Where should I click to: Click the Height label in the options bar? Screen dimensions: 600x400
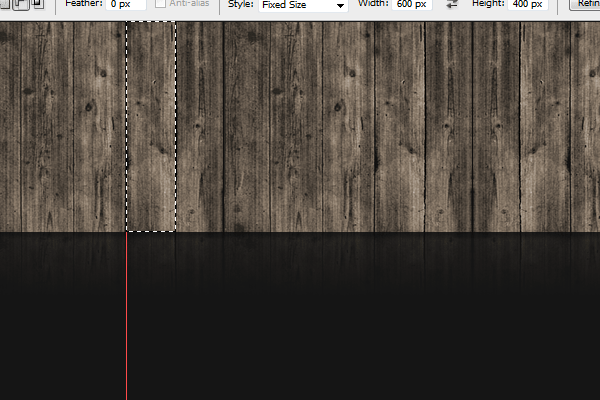[x=485, y=5]
